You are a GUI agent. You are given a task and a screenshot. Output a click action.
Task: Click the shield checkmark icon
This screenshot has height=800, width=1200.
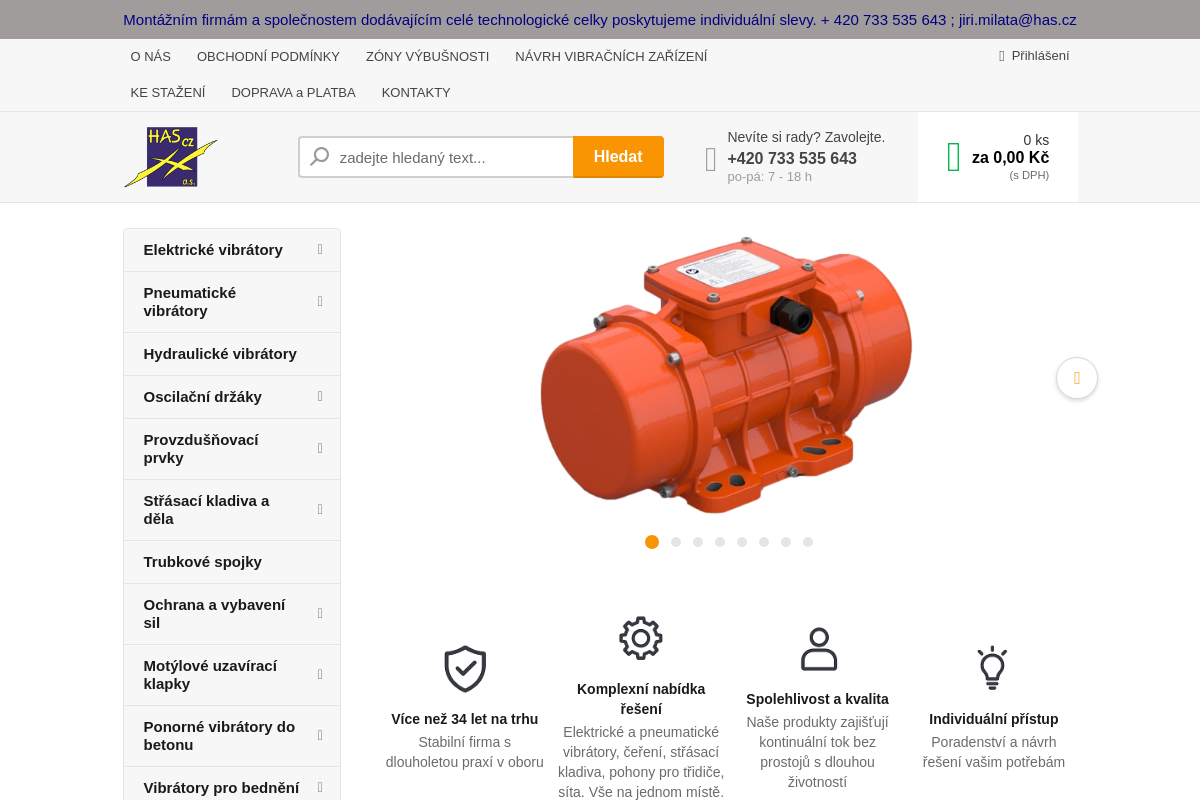[x=465, y=669]
